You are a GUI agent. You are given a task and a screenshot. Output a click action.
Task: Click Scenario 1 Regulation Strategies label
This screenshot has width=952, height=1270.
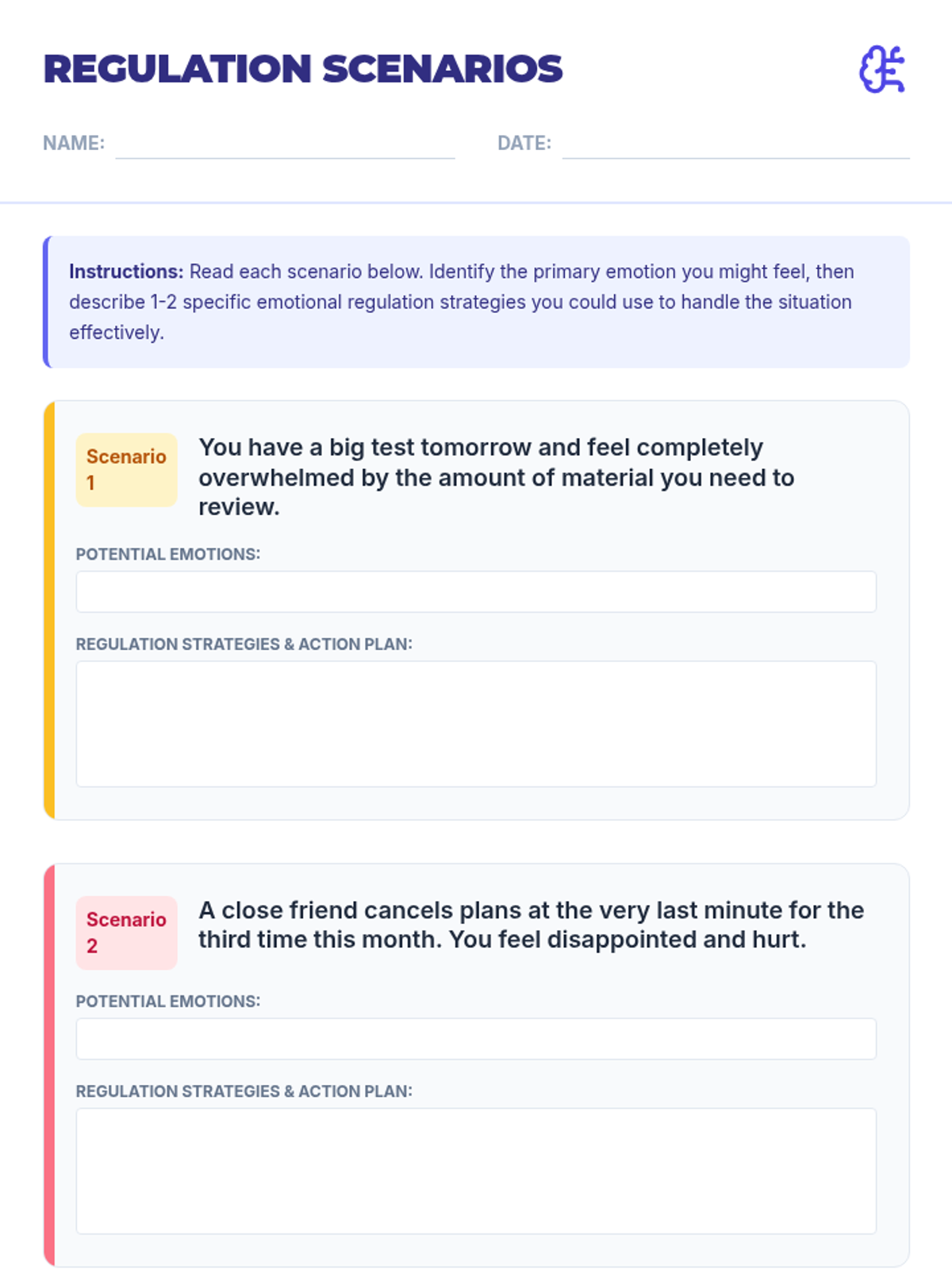click(244, 644)
